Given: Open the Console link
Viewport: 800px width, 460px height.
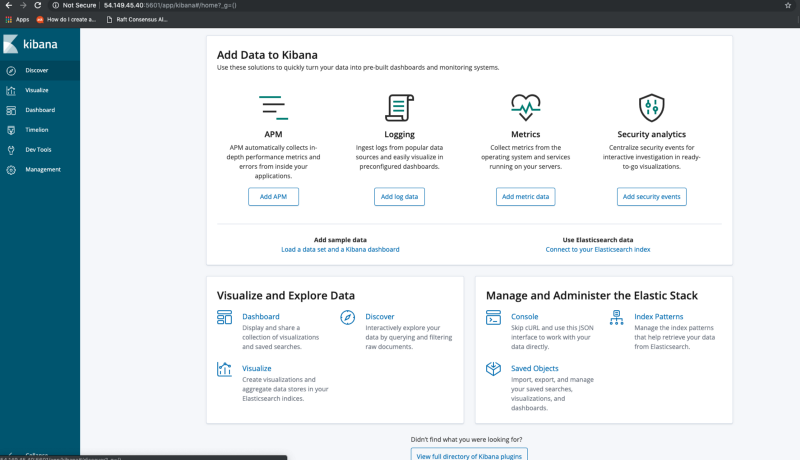Looking at the screenshot, I should 524,317.
